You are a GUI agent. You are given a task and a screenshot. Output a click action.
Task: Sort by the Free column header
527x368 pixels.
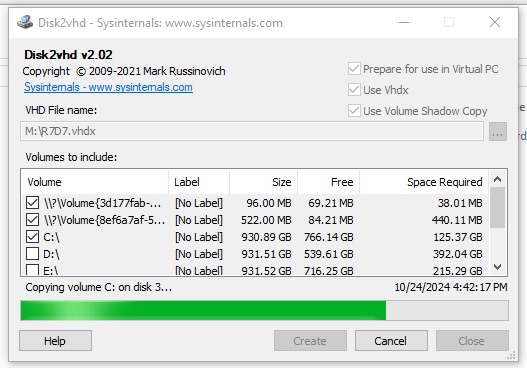click(328, 182)
